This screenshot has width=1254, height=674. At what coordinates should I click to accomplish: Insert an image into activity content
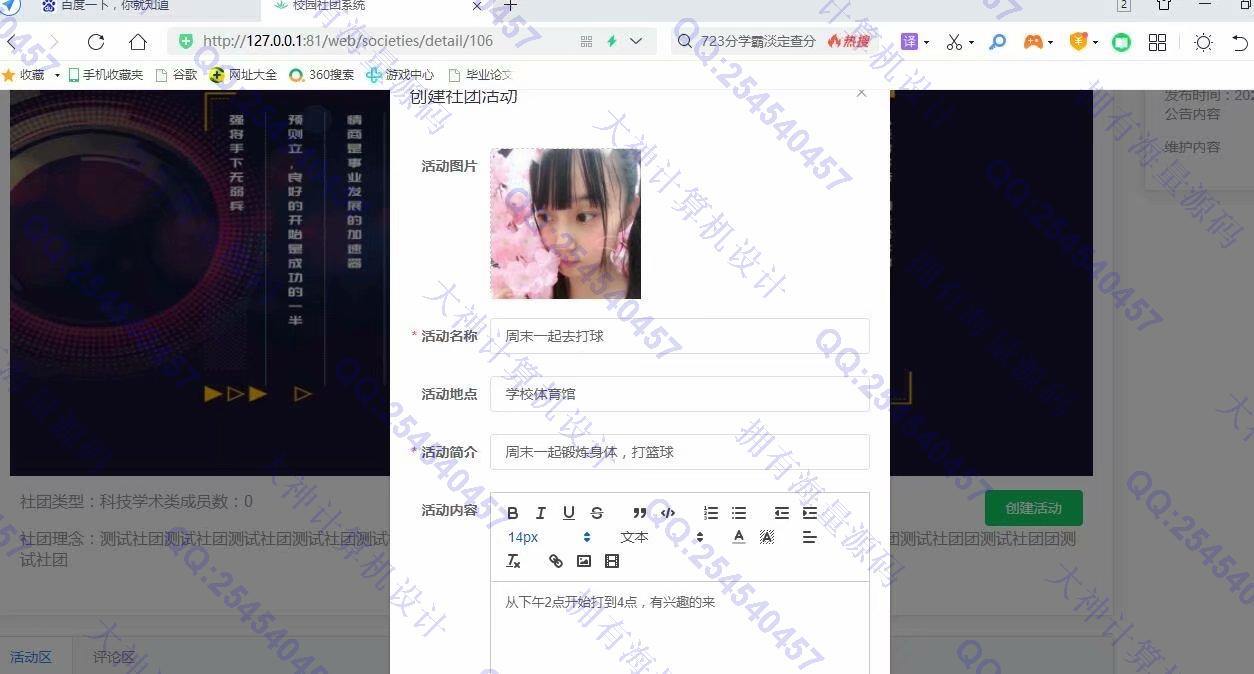tap(584, 561)
